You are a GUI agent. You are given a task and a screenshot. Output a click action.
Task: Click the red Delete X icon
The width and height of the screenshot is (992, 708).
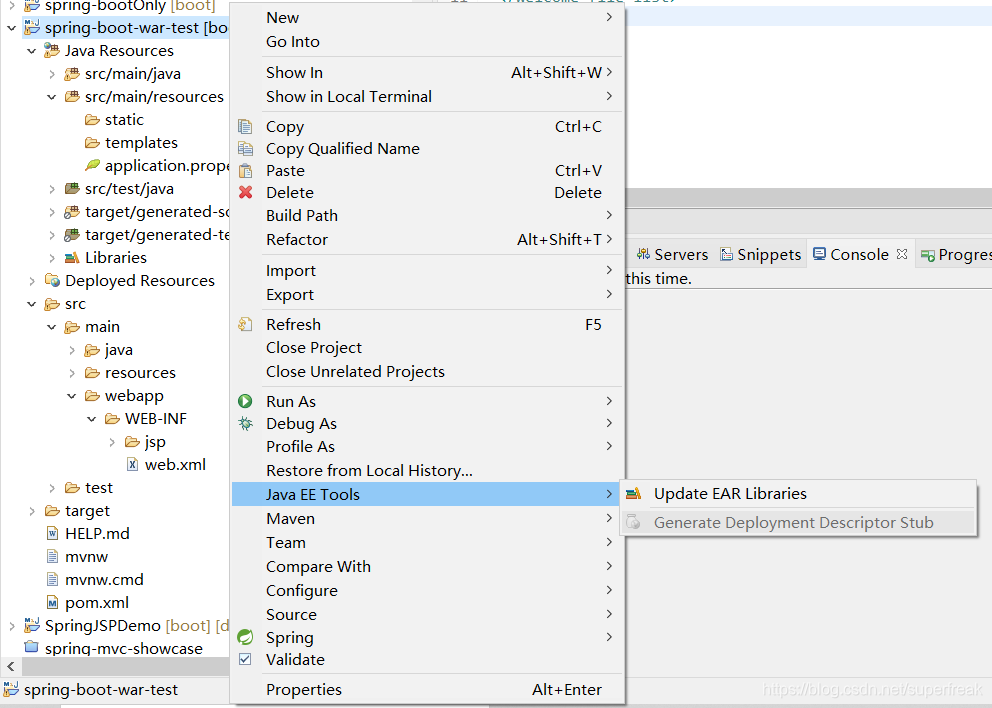point(245,192)
